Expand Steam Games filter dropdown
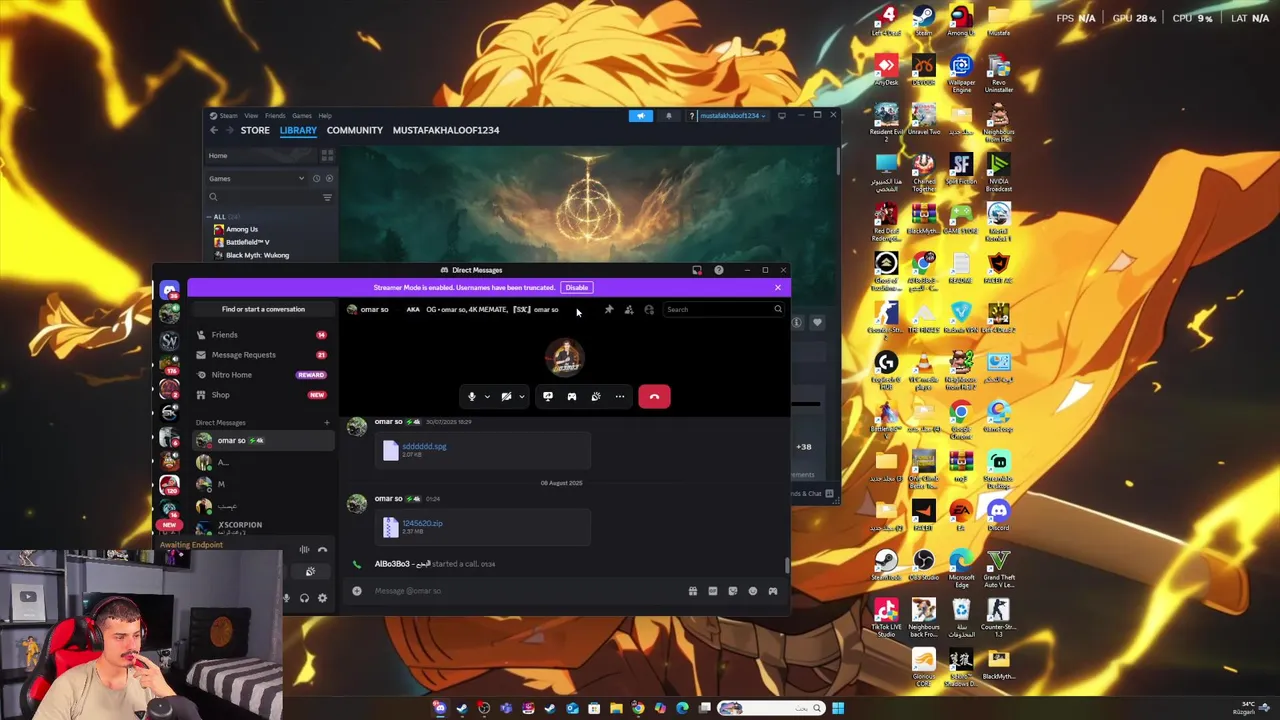Image resolution: width=1280 pixels, height=720 pixels. [x=256, y=179]
